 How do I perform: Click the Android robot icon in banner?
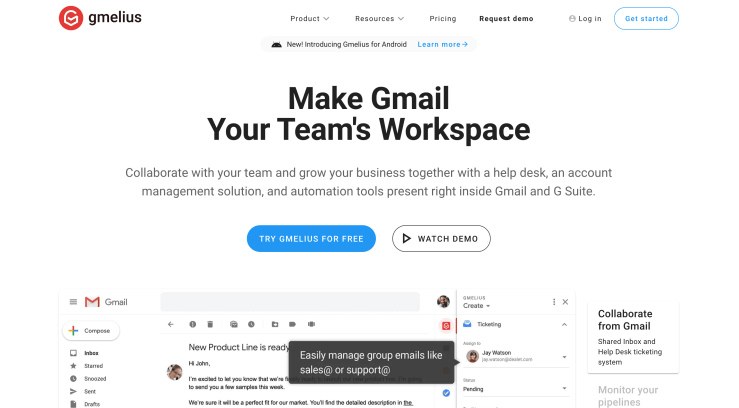(x=277, y=44)
